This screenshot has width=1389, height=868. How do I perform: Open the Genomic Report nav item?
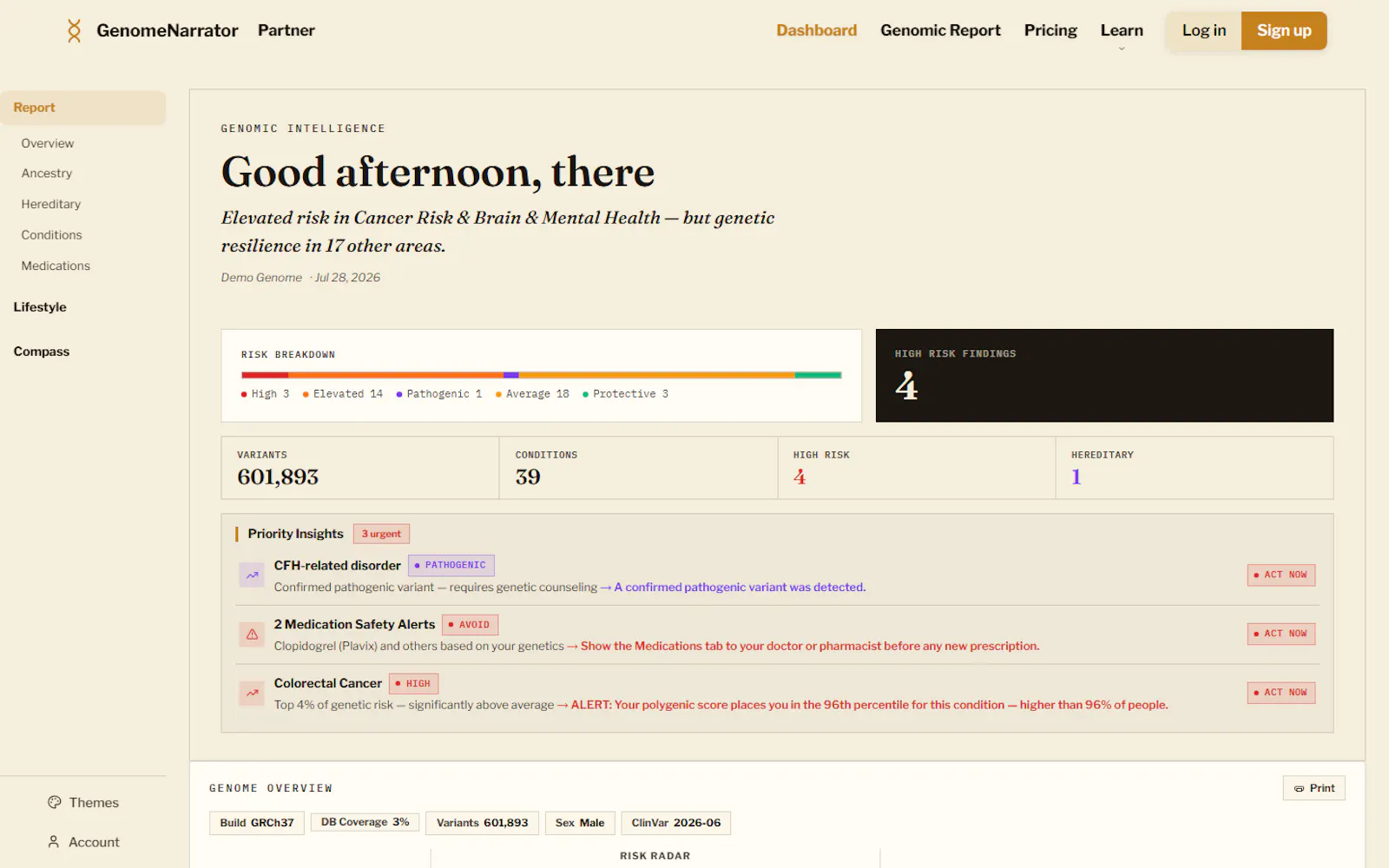[x=940, y=30]
